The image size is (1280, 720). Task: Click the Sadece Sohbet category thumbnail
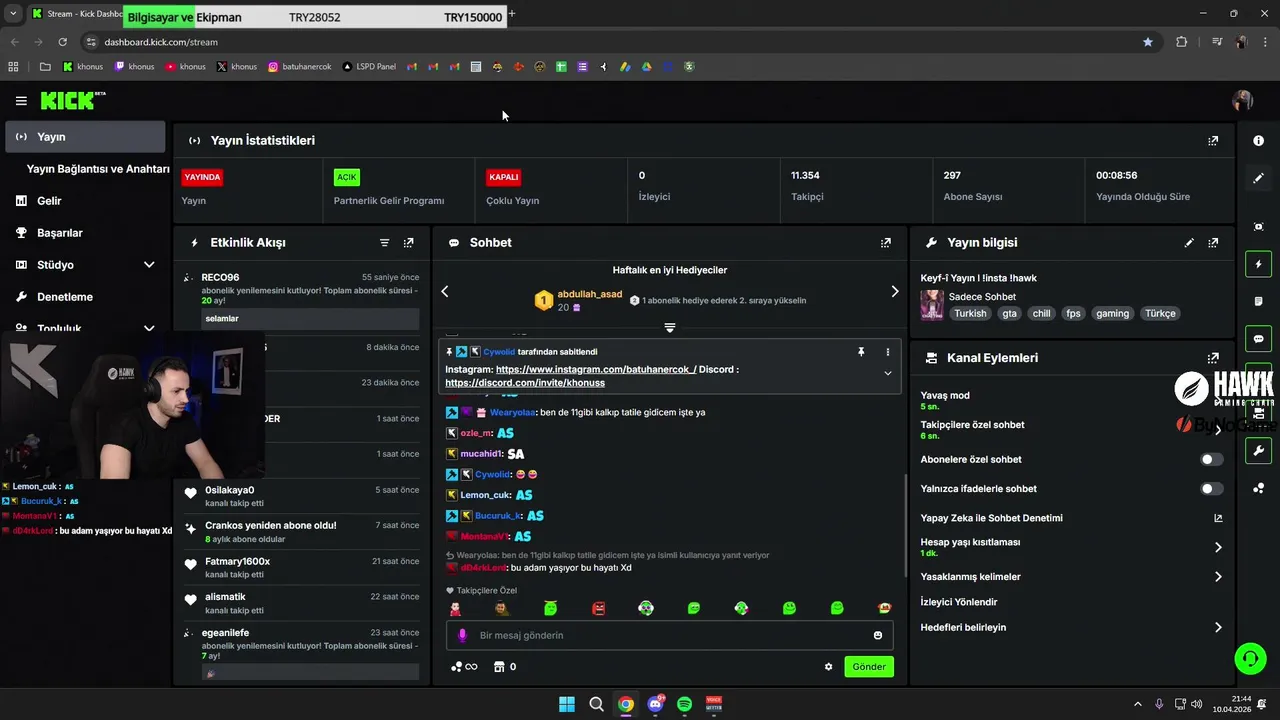tap(932, 305)
